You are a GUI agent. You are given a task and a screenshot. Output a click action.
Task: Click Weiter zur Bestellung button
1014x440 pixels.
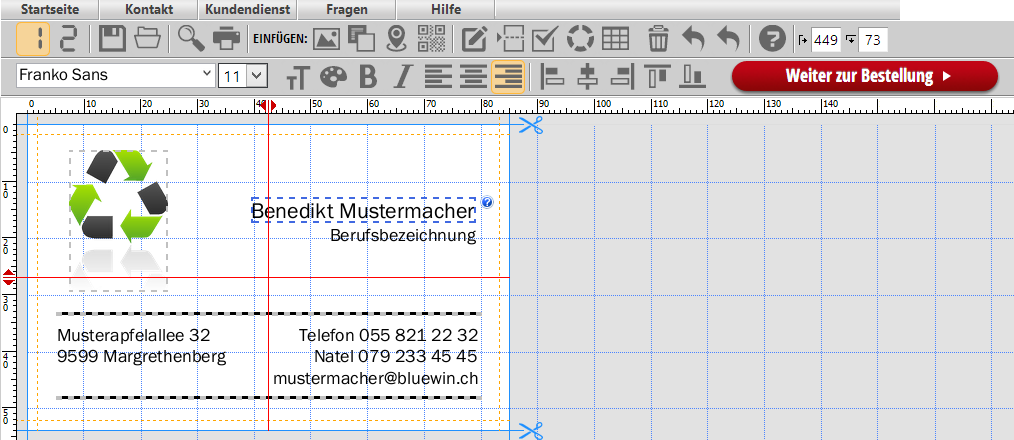click(865, 76)
